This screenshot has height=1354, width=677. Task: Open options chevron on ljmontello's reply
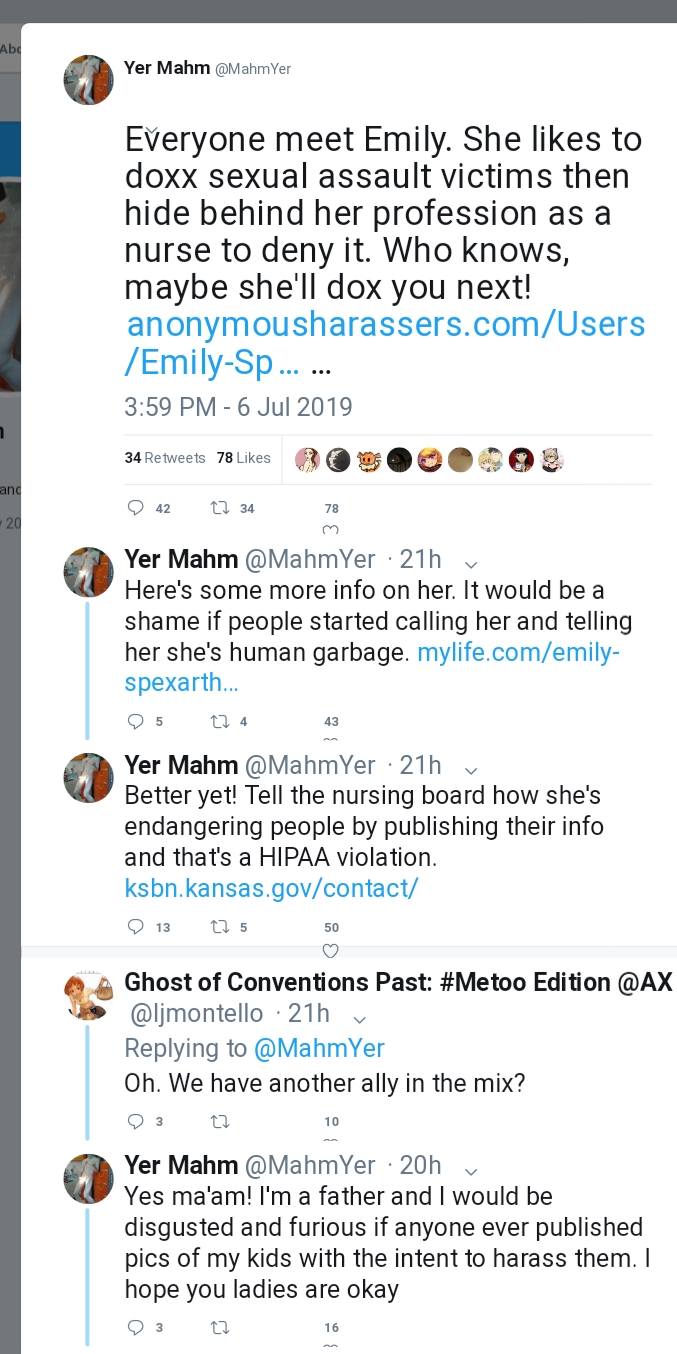(x=360, y=1019)
